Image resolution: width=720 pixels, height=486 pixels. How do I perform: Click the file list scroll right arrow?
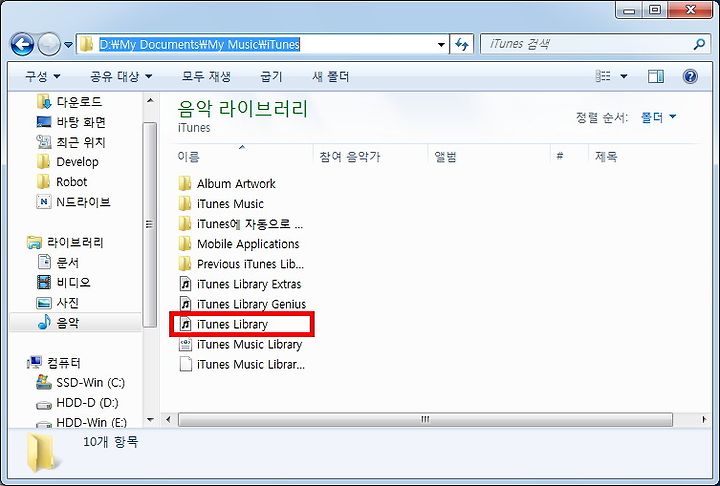pos(704,419)
